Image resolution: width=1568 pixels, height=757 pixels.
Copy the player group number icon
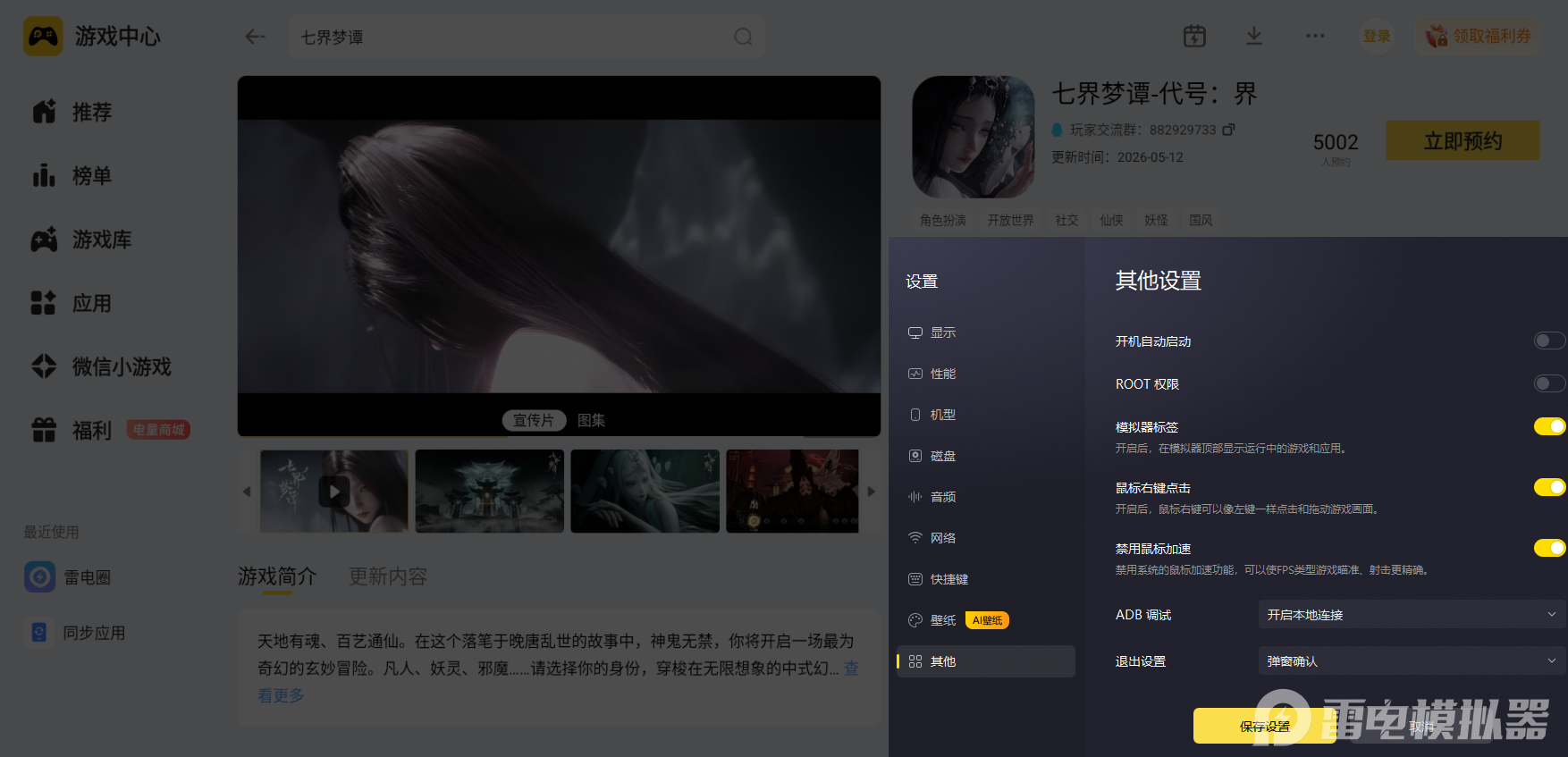pyautogui.click(x=1228, y=130)
